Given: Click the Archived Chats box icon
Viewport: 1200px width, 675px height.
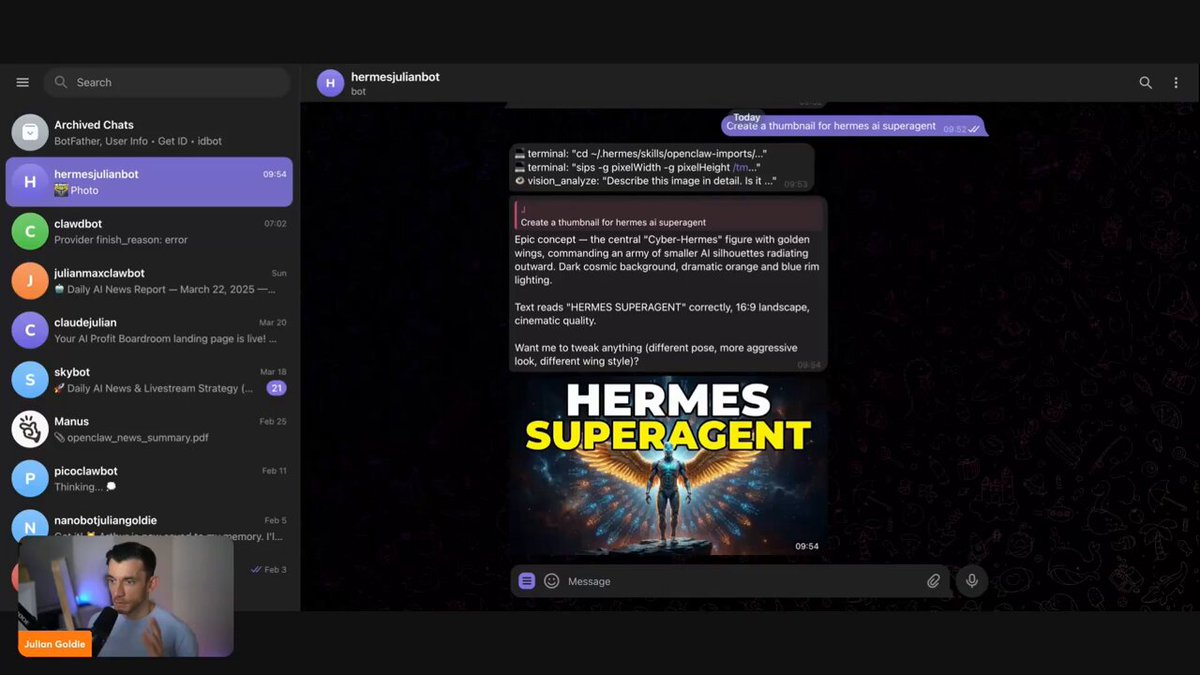Looking at the screenshot, I should [x=29, y=131].
